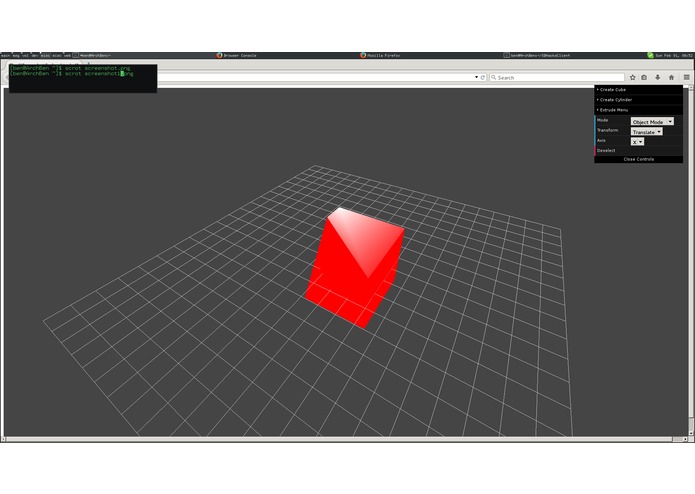Image resolution: width=695 pixels, height=494 pixels.
Task: Focus the Search input field
Action: [557, 78]
